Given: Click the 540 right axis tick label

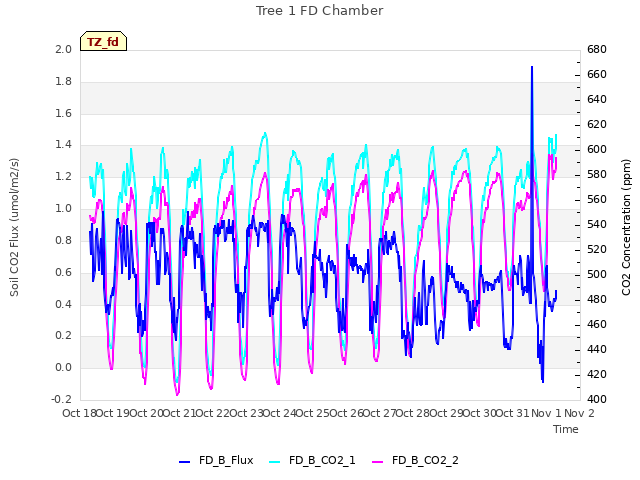Looking at the screenshot, I should click(x=597, y=224).
